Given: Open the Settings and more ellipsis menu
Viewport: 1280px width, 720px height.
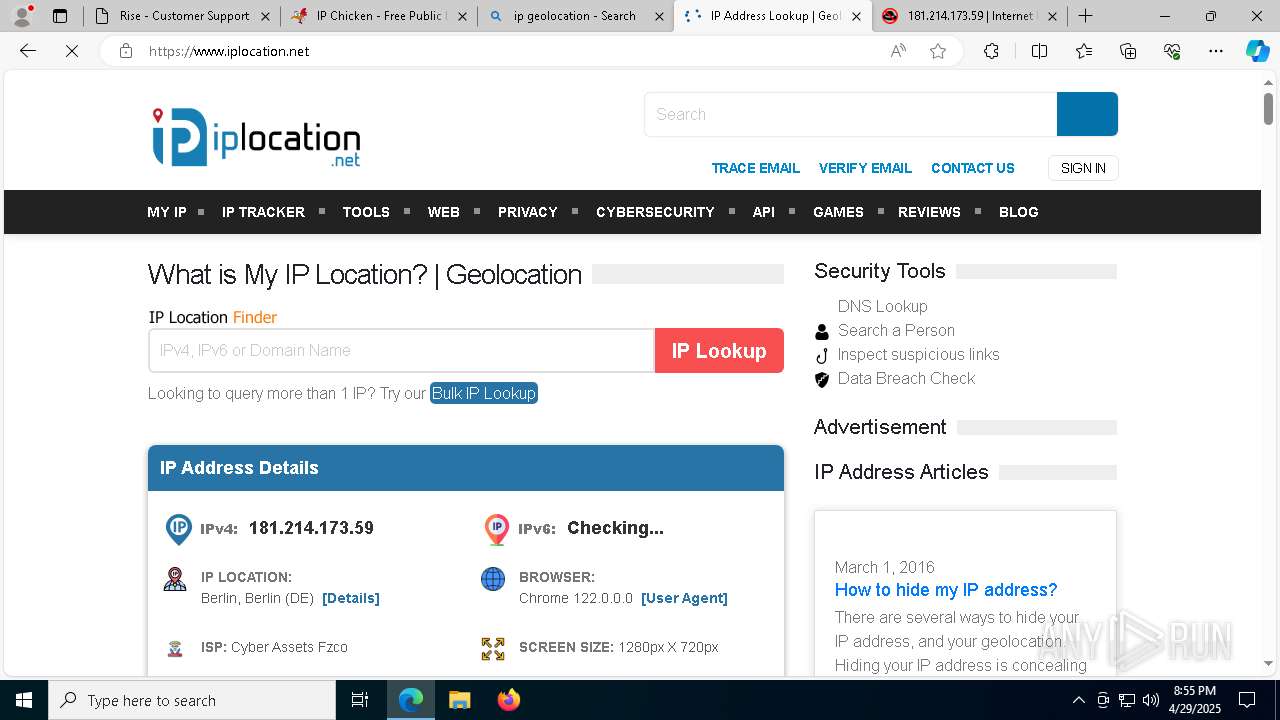Looking at the screenshot, I should coord(1216,51).
